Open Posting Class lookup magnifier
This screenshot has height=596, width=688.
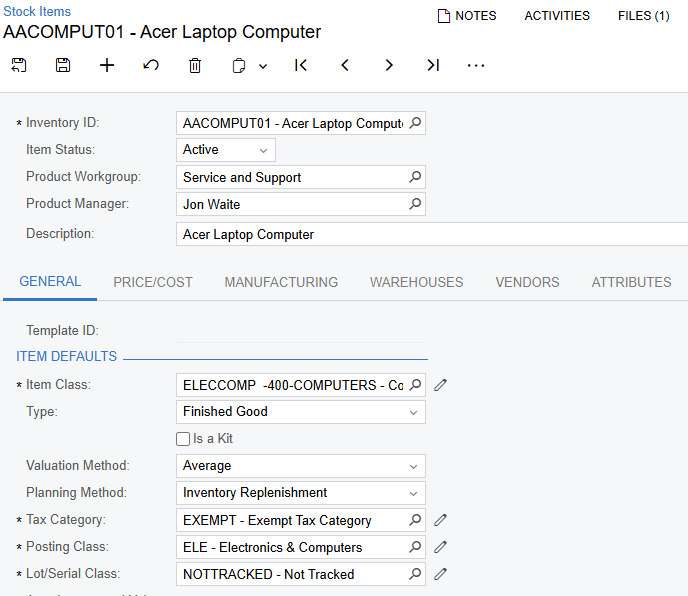point(415,547)
